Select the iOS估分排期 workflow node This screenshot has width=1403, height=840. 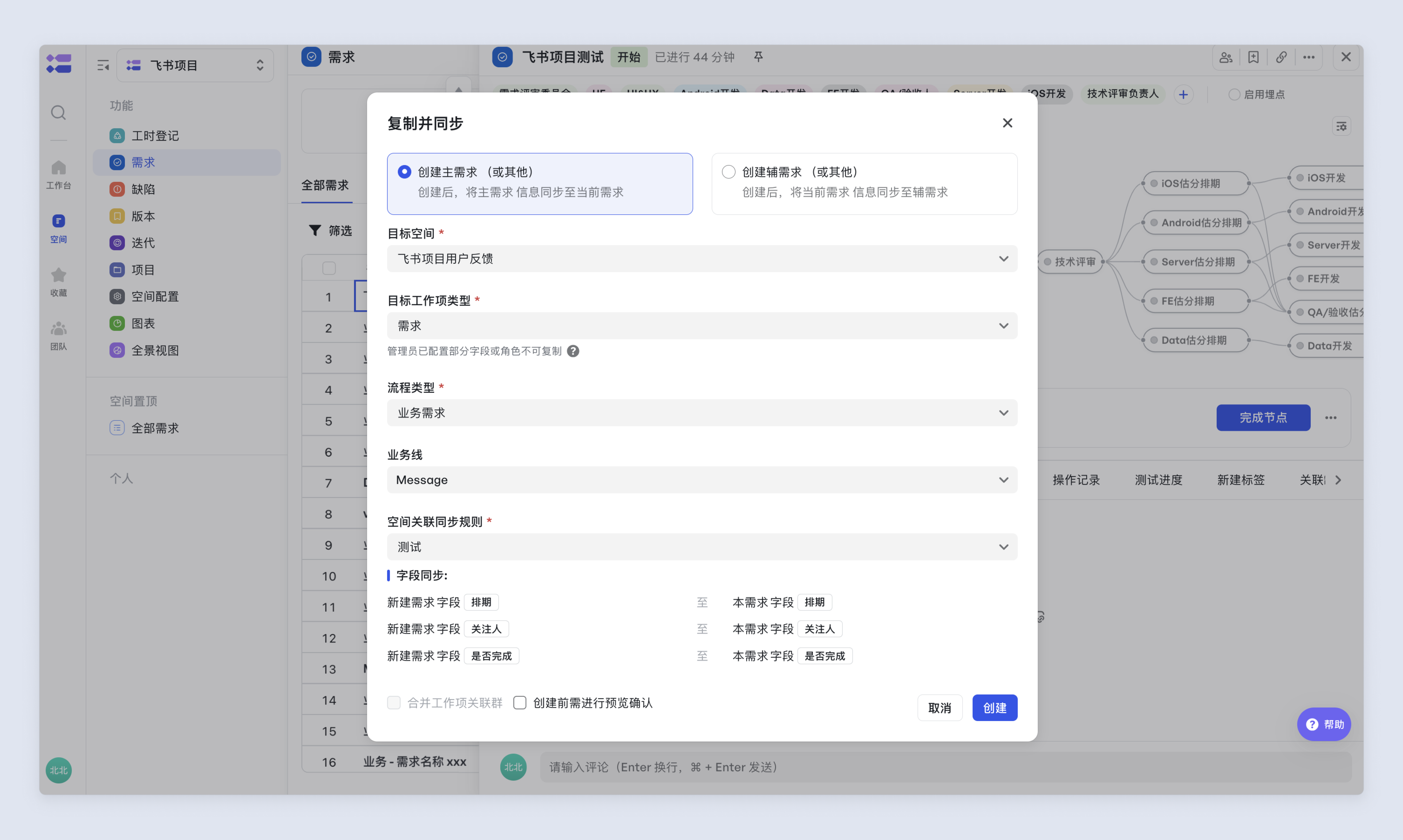tap(1195, 183)
